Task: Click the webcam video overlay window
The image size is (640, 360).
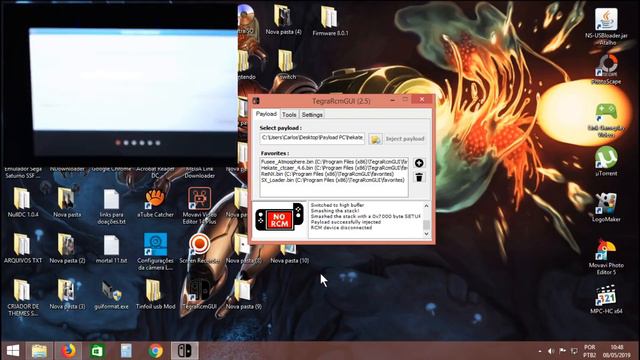Action: [x=120, y=84]
